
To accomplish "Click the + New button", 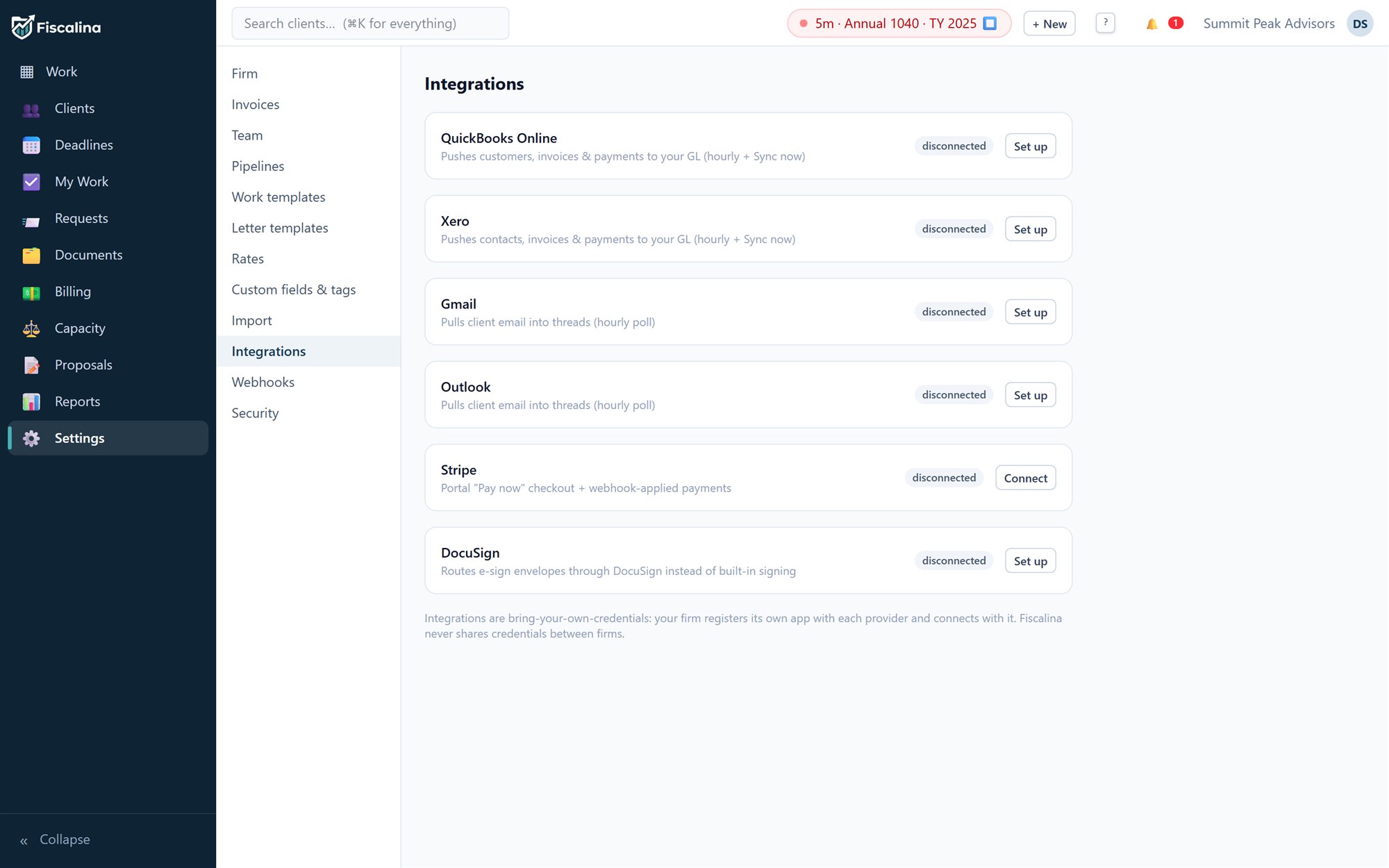I will point(1049,24).
